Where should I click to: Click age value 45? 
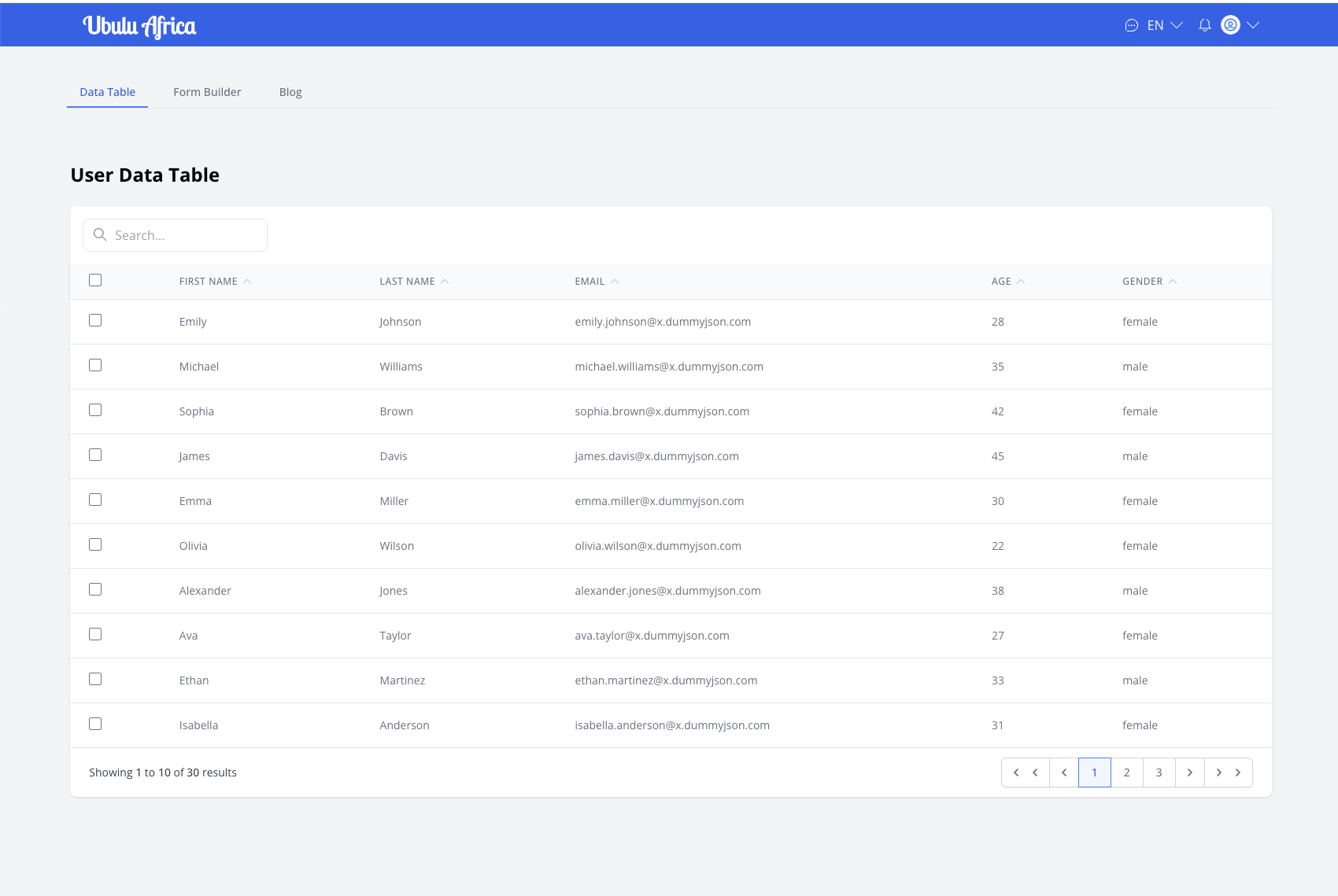997,456
